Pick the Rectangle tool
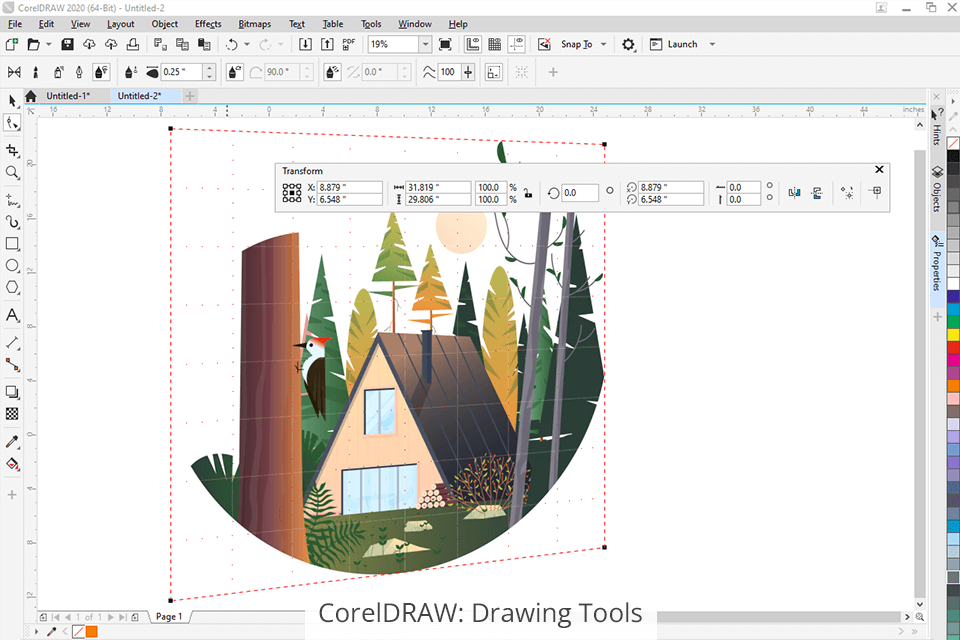 coord(12,244)
